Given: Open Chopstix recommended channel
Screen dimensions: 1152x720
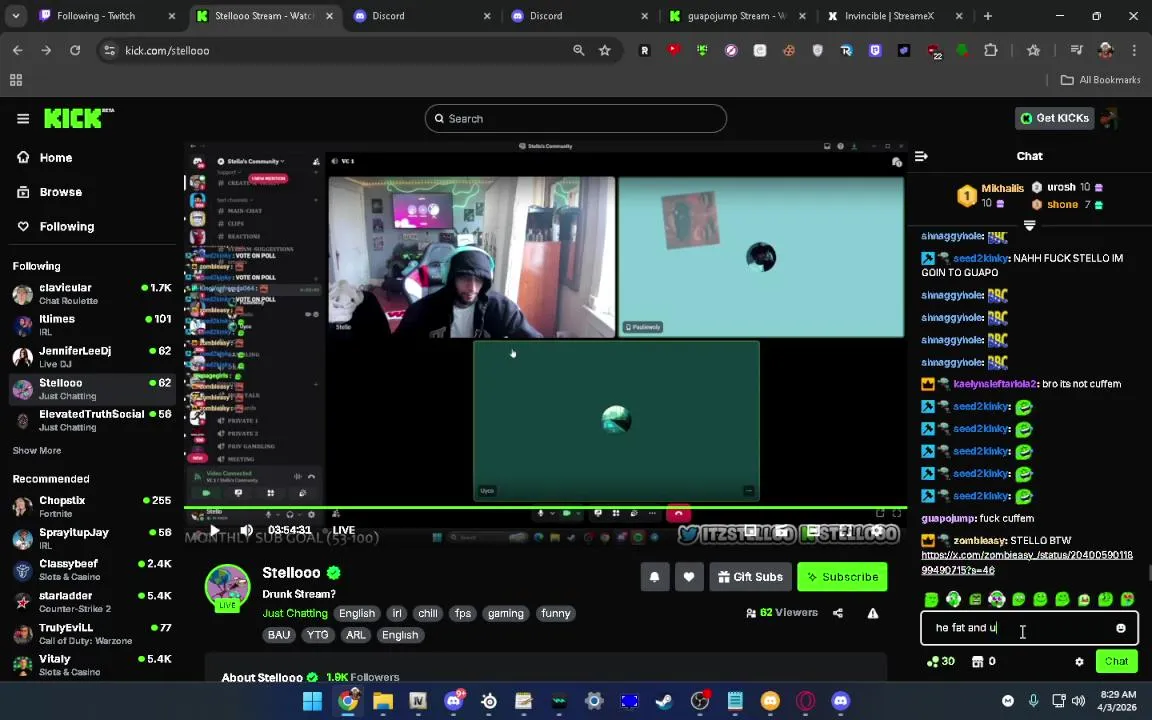Looking at the screenshot, I should pos(93,506).
